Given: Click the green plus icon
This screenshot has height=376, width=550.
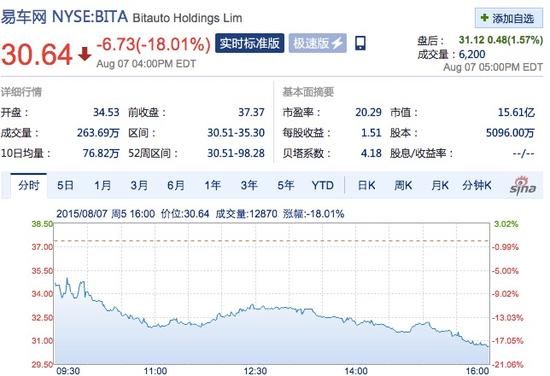Looking at the screenshot, I should 484,18.
